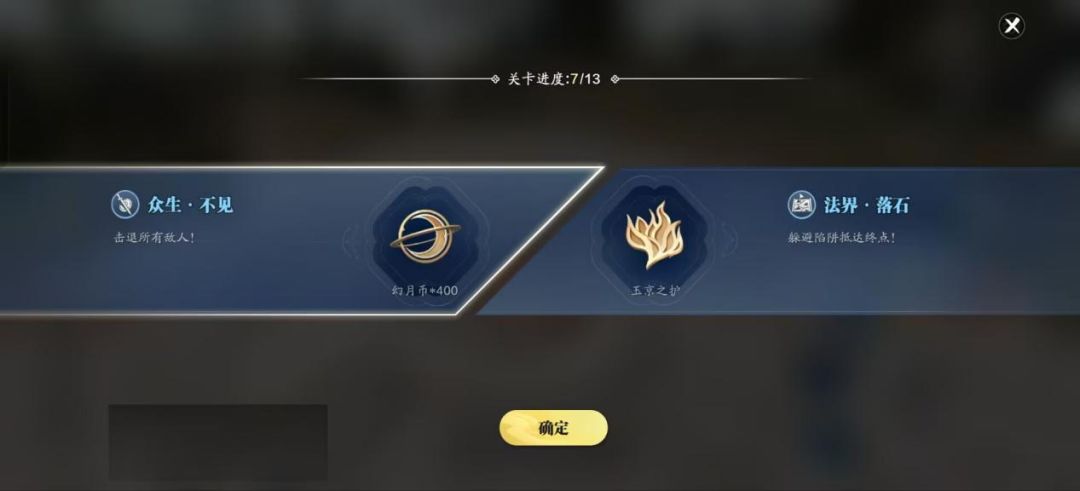Image resolution: width=1080 pixels, height=491 pixels.
Task: Click the 击退所有敌人 objective text
Action: (154, 238)
